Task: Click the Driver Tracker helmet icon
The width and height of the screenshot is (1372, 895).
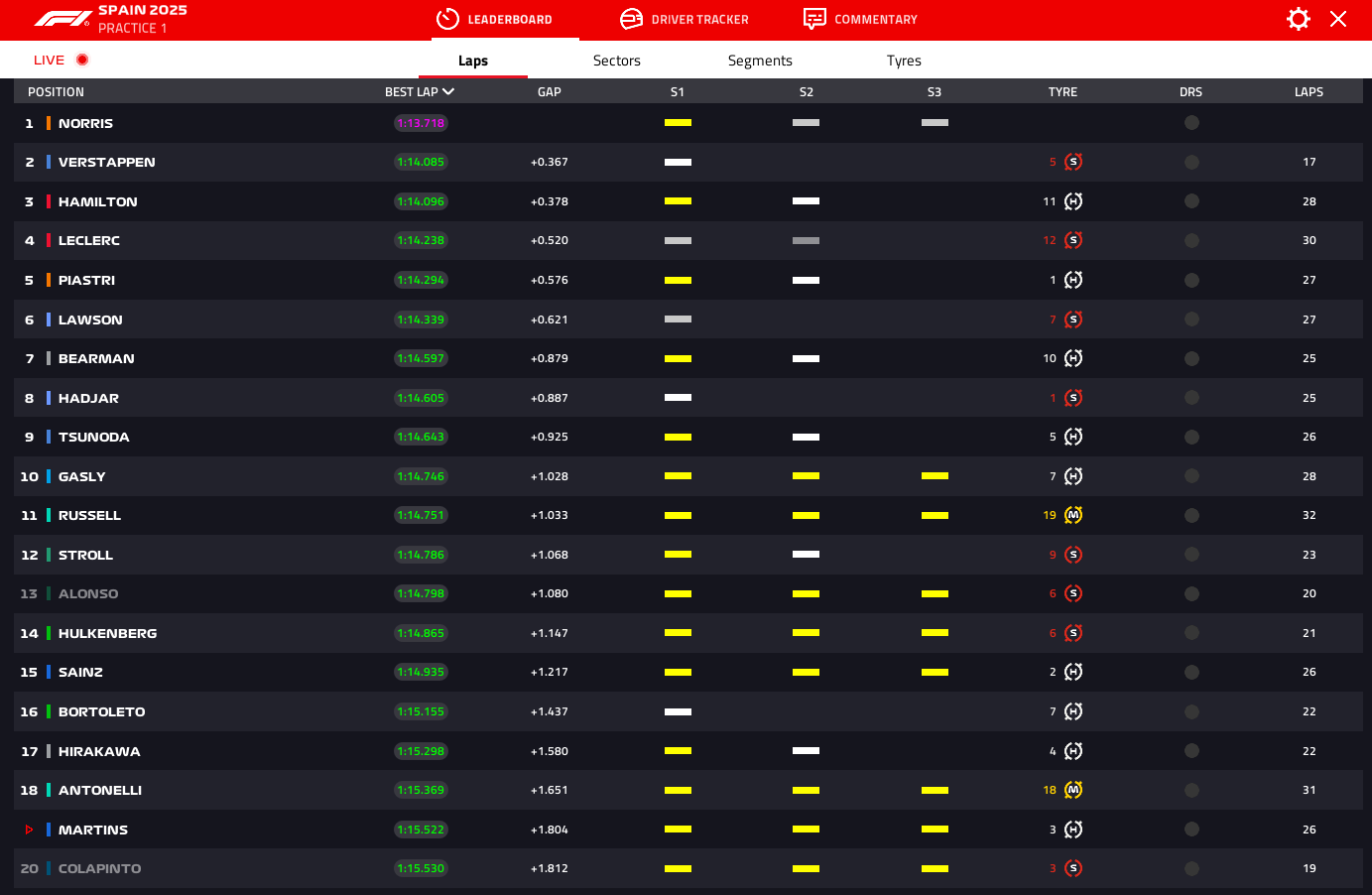Action: pos(631,19)
